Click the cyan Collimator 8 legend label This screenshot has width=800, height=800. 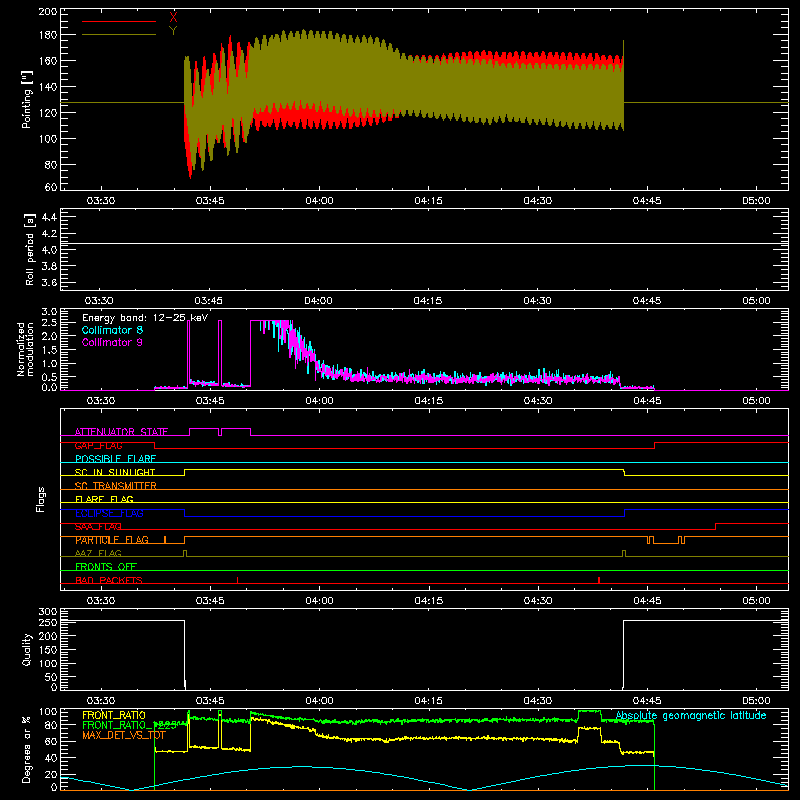coord(112,330)
